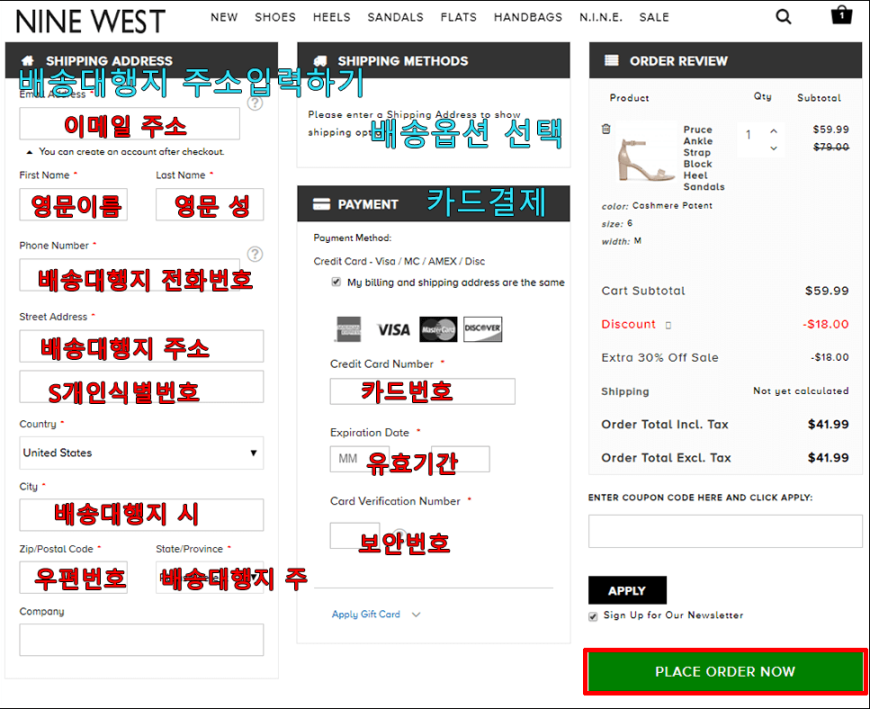870x709 pixels.
Task: Remove Pruce sandals with trash icon
Action: coord(606,129)
